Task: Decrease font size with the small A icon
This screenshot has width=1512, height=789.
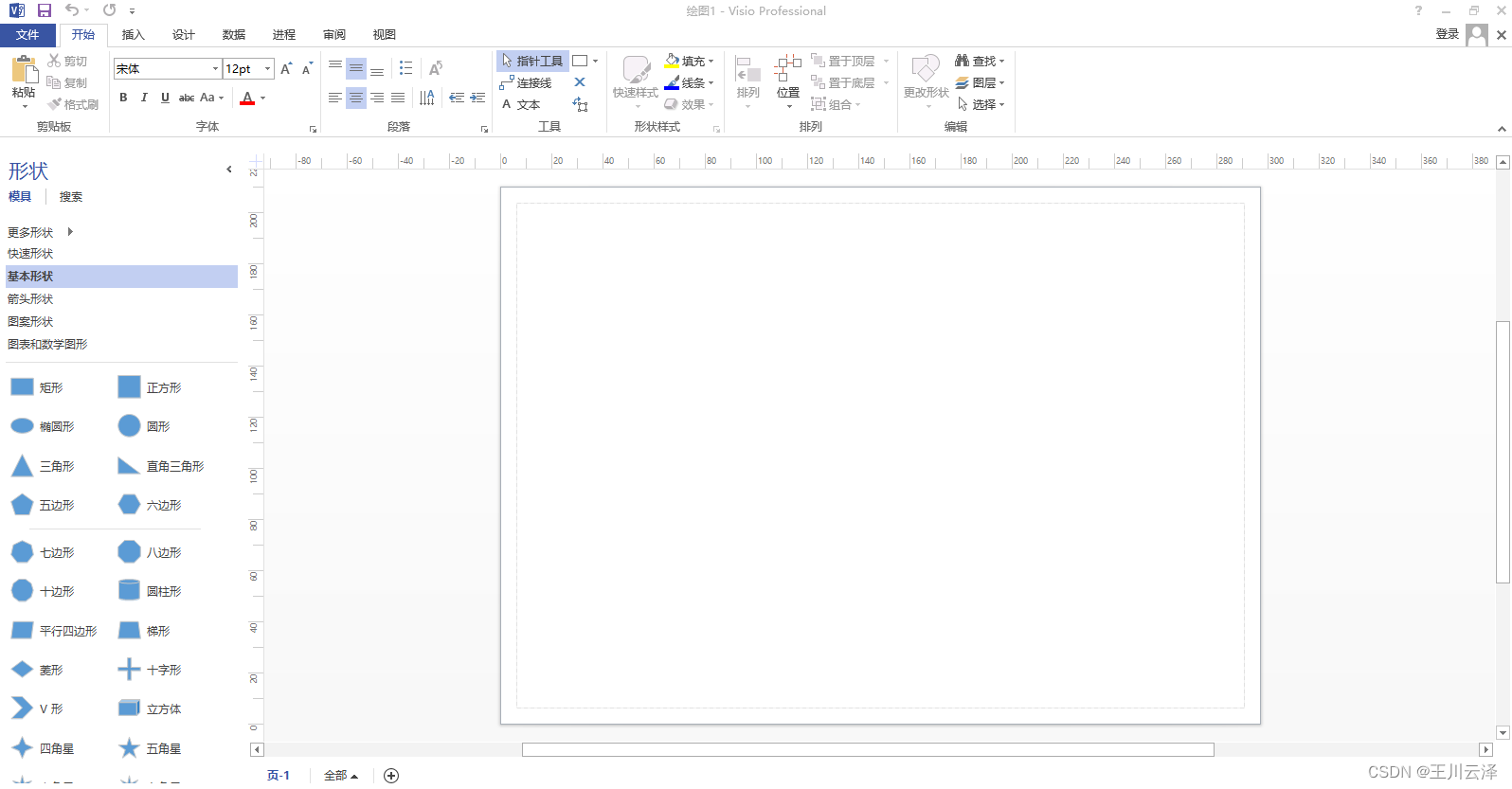Action: (x=307, y=68)
